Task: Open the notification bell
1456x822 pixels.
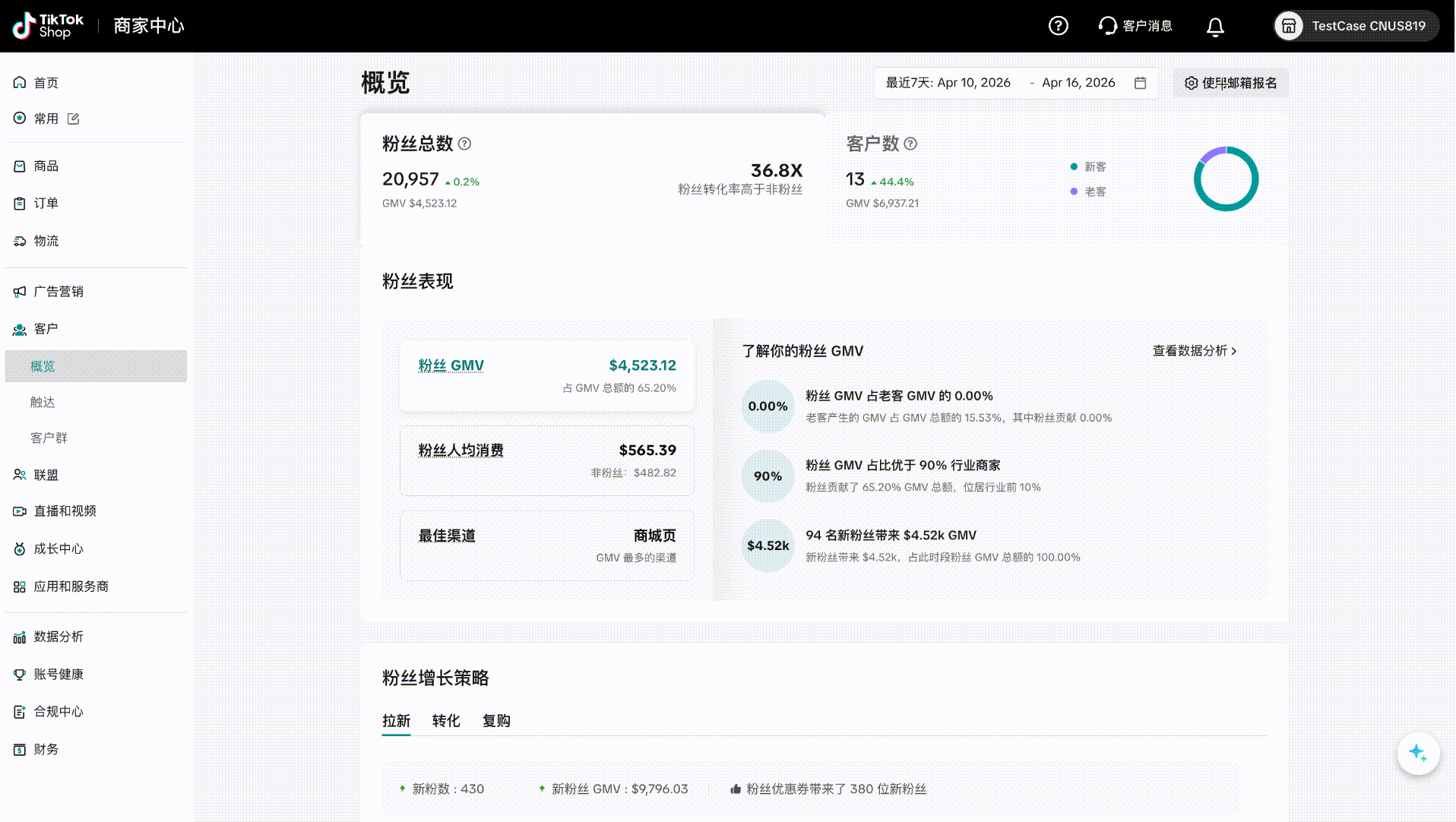Action: (1215, 27)
